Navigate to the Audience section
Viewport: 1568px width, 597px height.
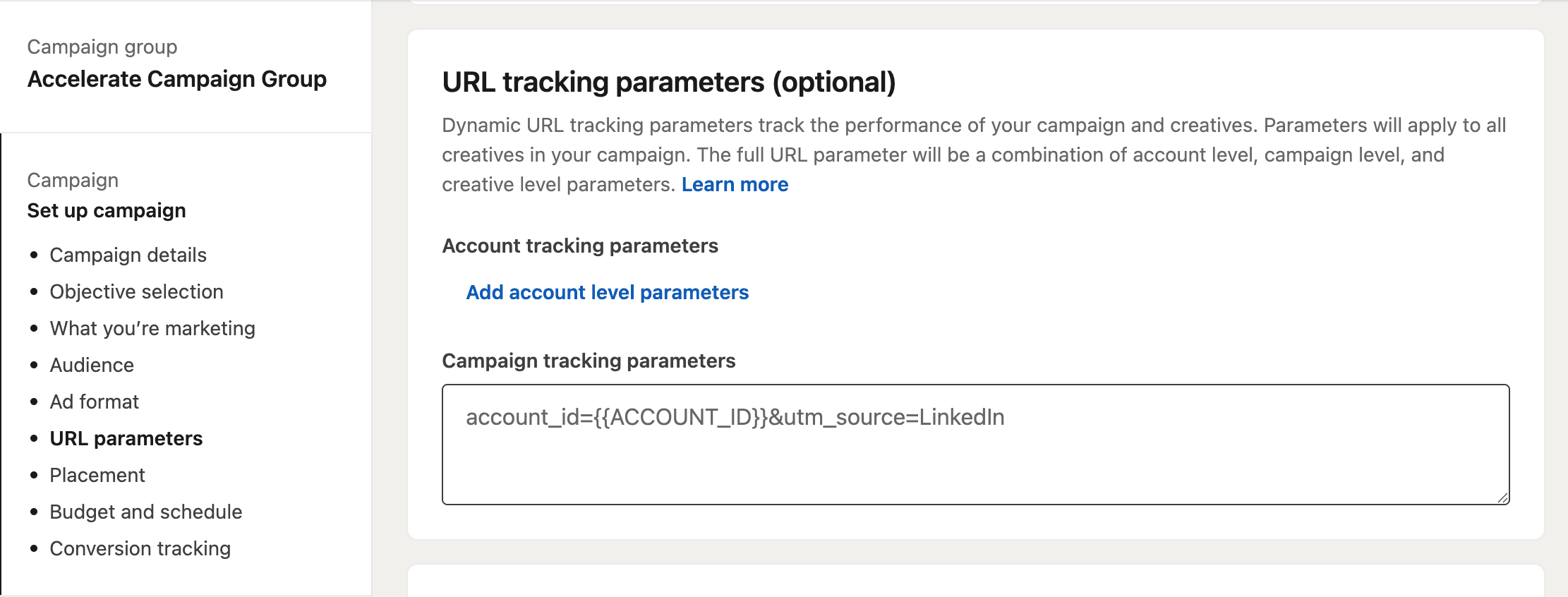click(92, 365)
